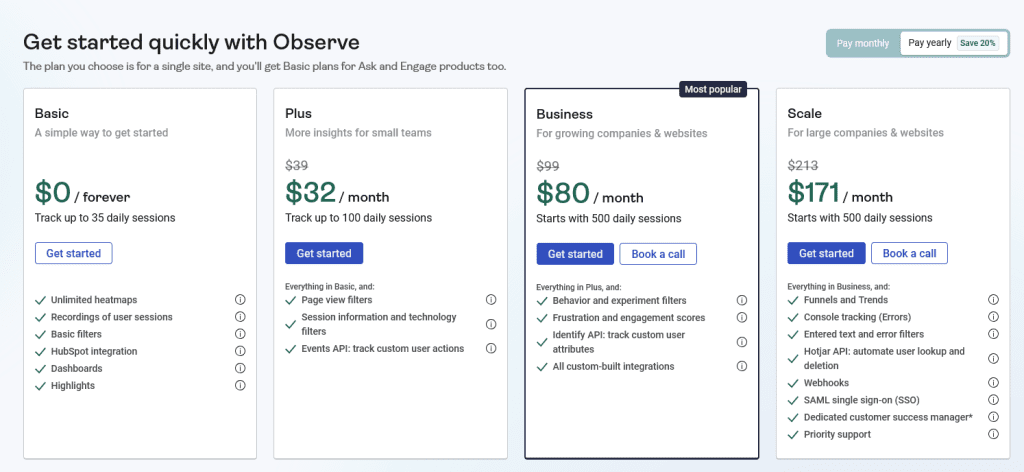This screenshot has width=1024, height=472.
Task: Click Get started on Scale plan
Action: point(826,253)
